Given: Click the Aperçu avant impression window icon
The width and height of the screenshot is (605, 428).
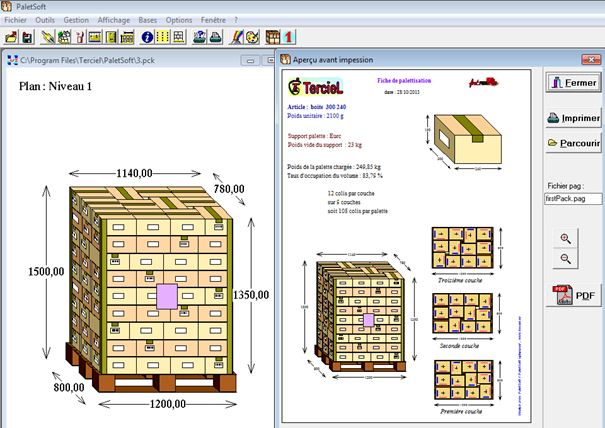Looking at the screenshot, I should [285, 59].
